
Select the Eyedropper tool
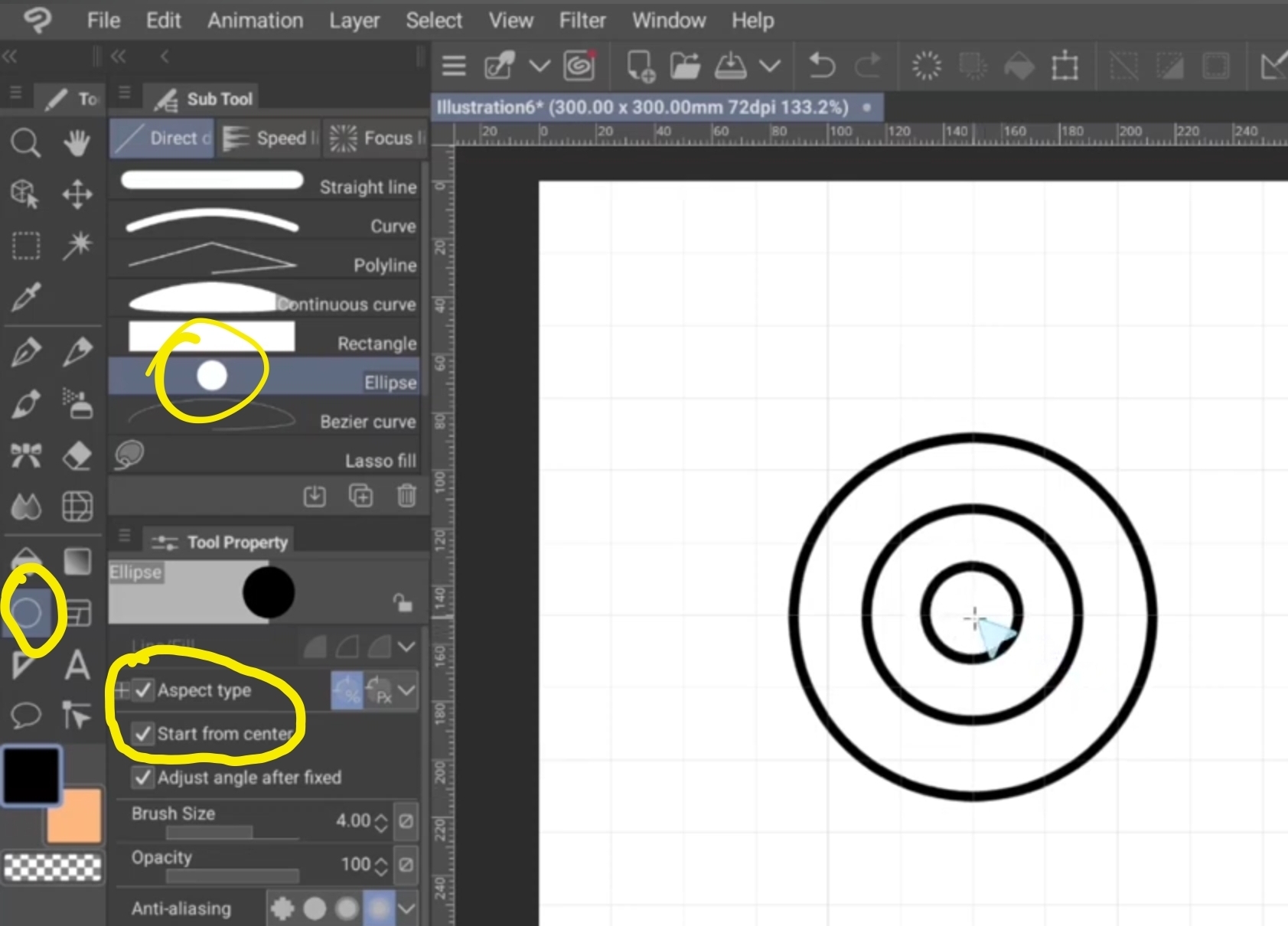[x=25, y=298]
